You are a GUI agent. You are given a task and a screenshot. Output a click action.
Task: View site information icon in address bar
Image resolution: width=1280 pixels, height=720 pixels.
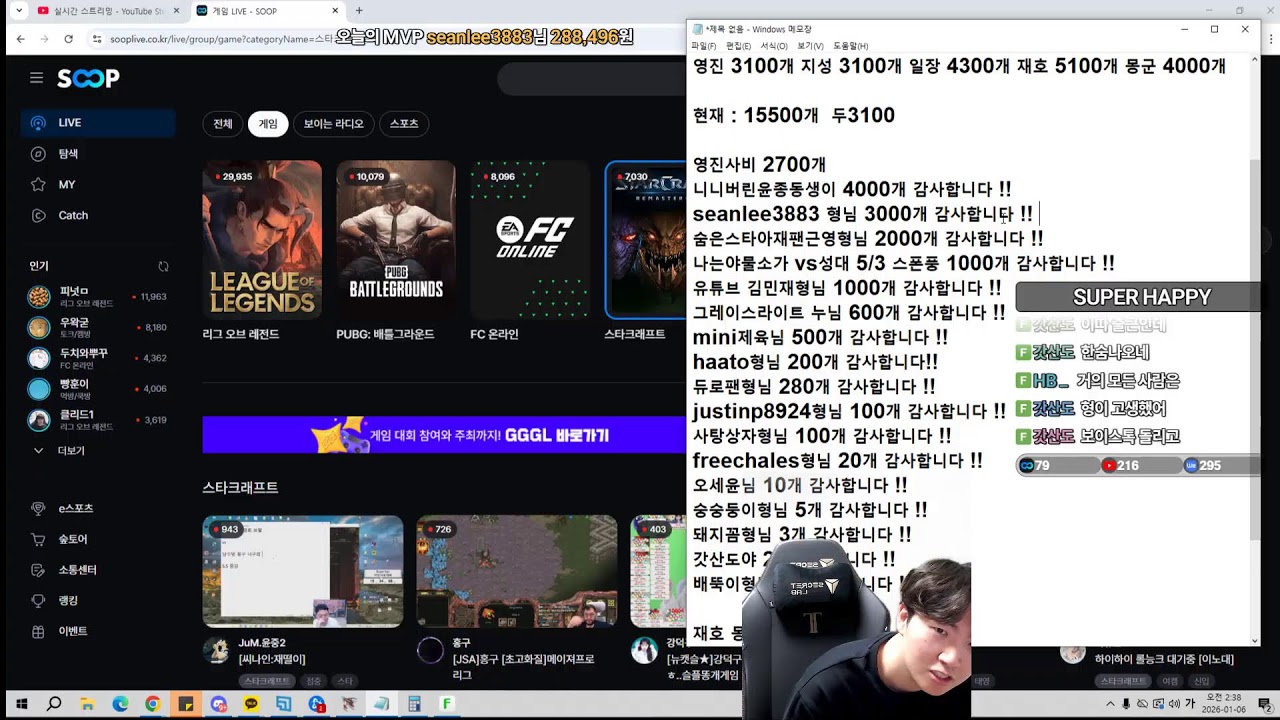[x=97, y=39]
